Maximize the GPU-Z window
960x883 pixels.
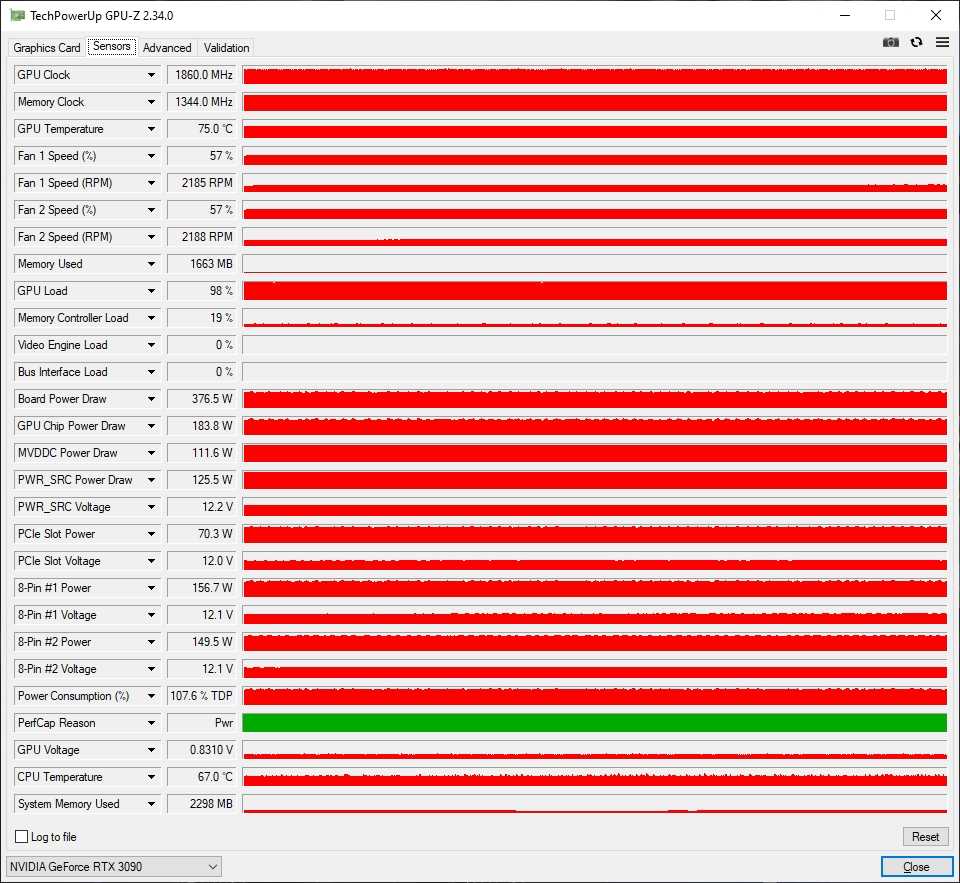point(890,15)
